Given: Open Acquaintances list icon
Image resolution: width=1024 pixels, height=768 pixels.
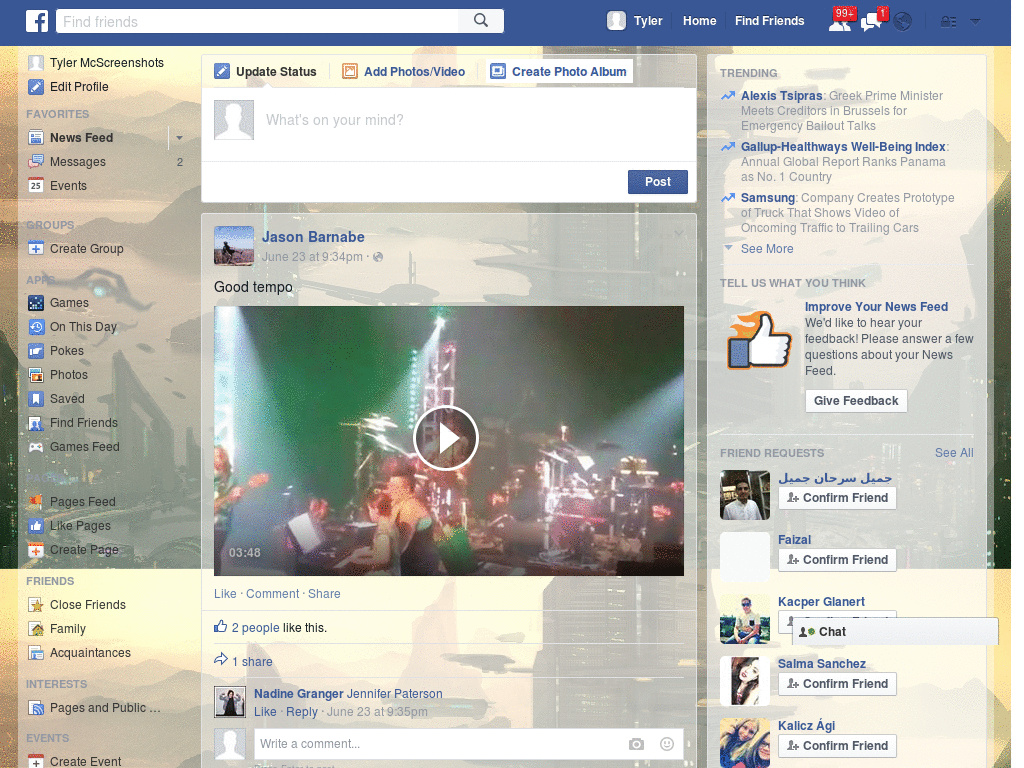Looking at the screenshot, I should [x=36, y=653].
